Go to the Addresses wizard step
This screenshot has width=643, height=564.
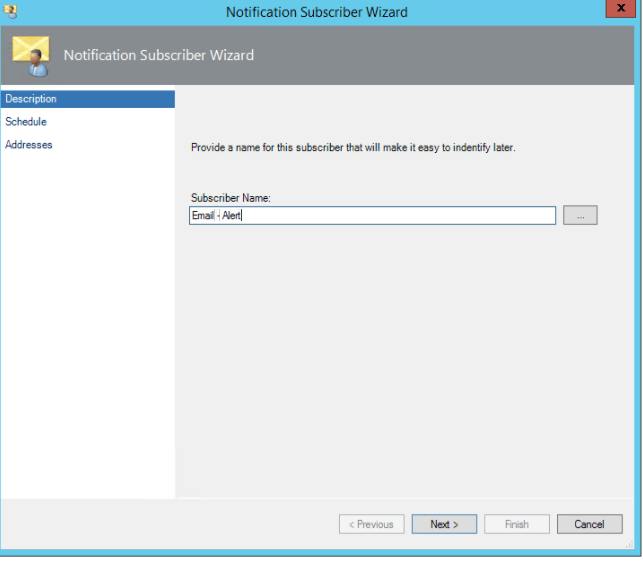point(29,145)
